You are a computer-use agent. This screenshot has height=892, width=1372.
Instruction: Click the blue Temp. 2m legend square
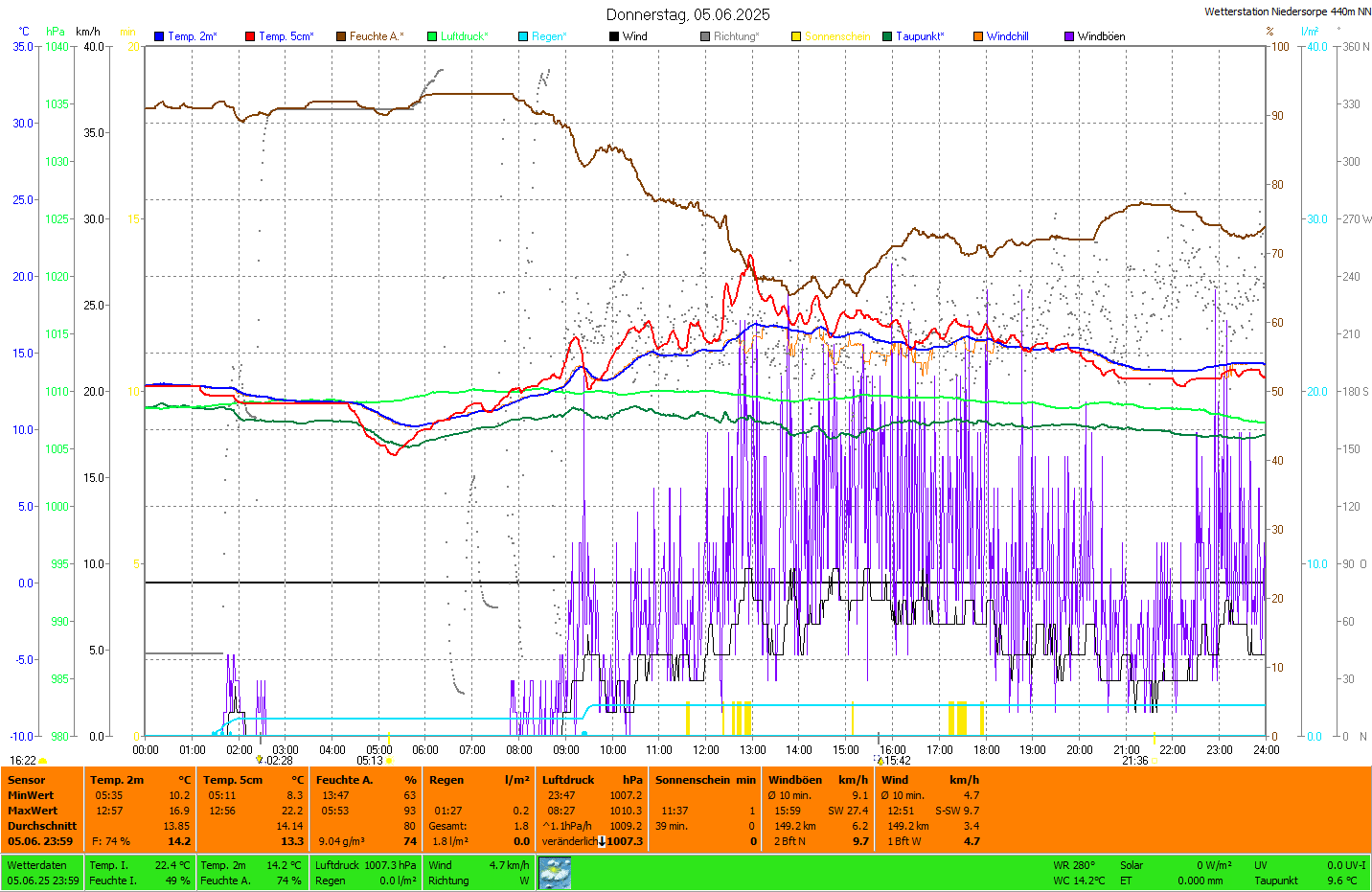159,36
